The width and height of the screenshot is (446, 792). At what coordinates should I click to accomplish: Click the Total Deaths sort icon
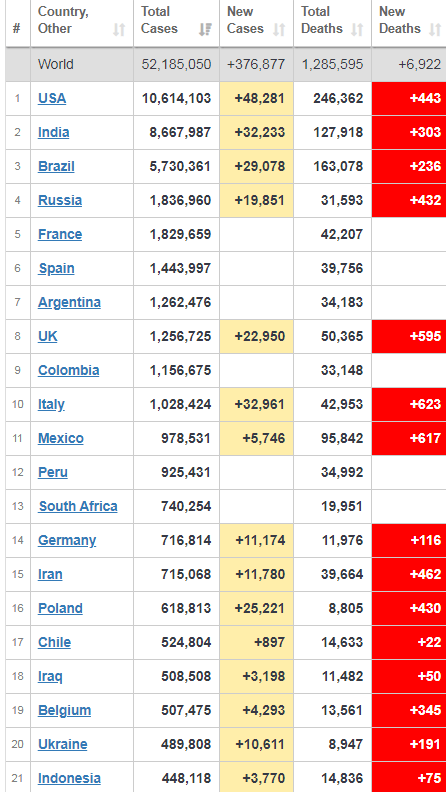(357, 30)
